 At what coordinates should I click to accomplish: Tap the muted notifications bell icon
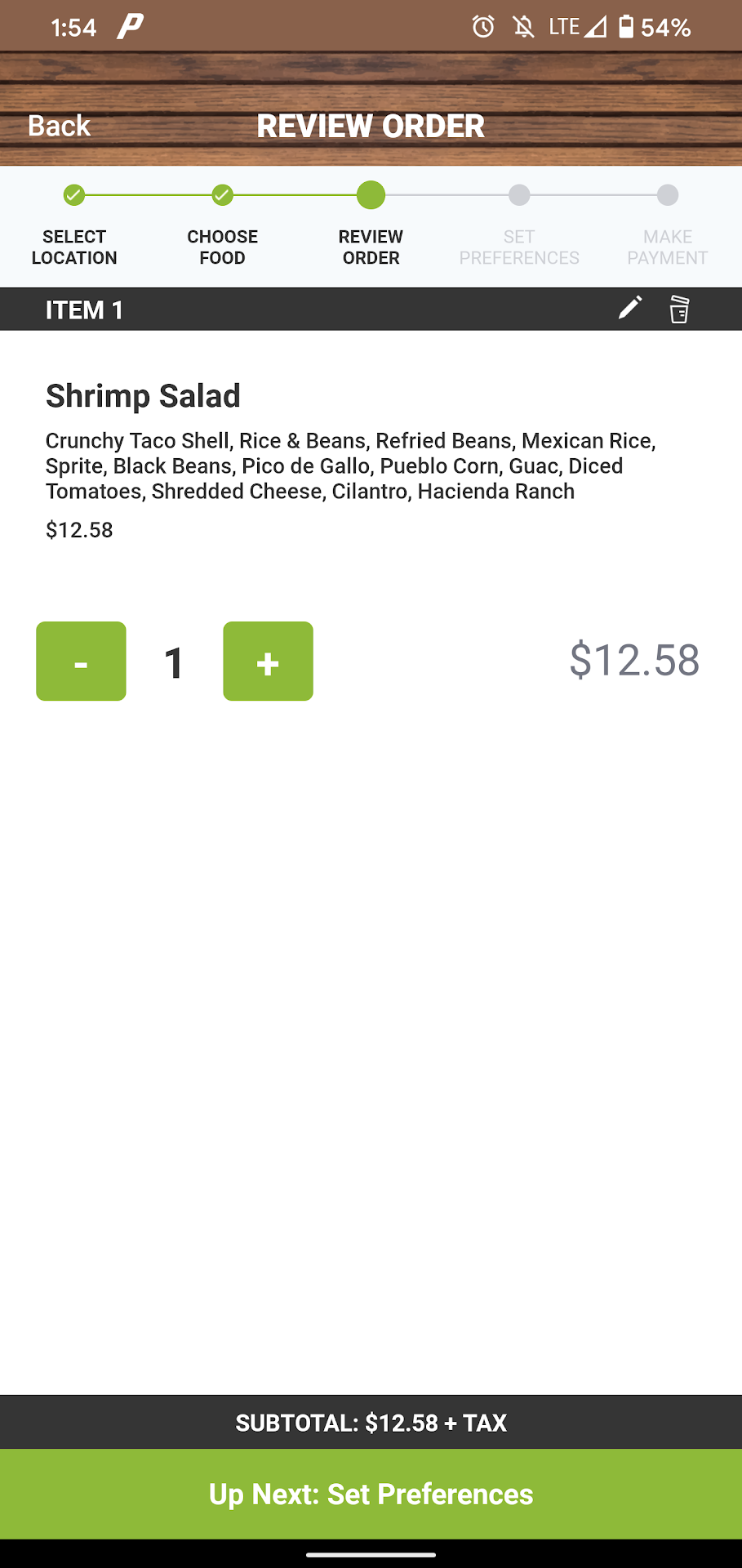tap(523, 27)
